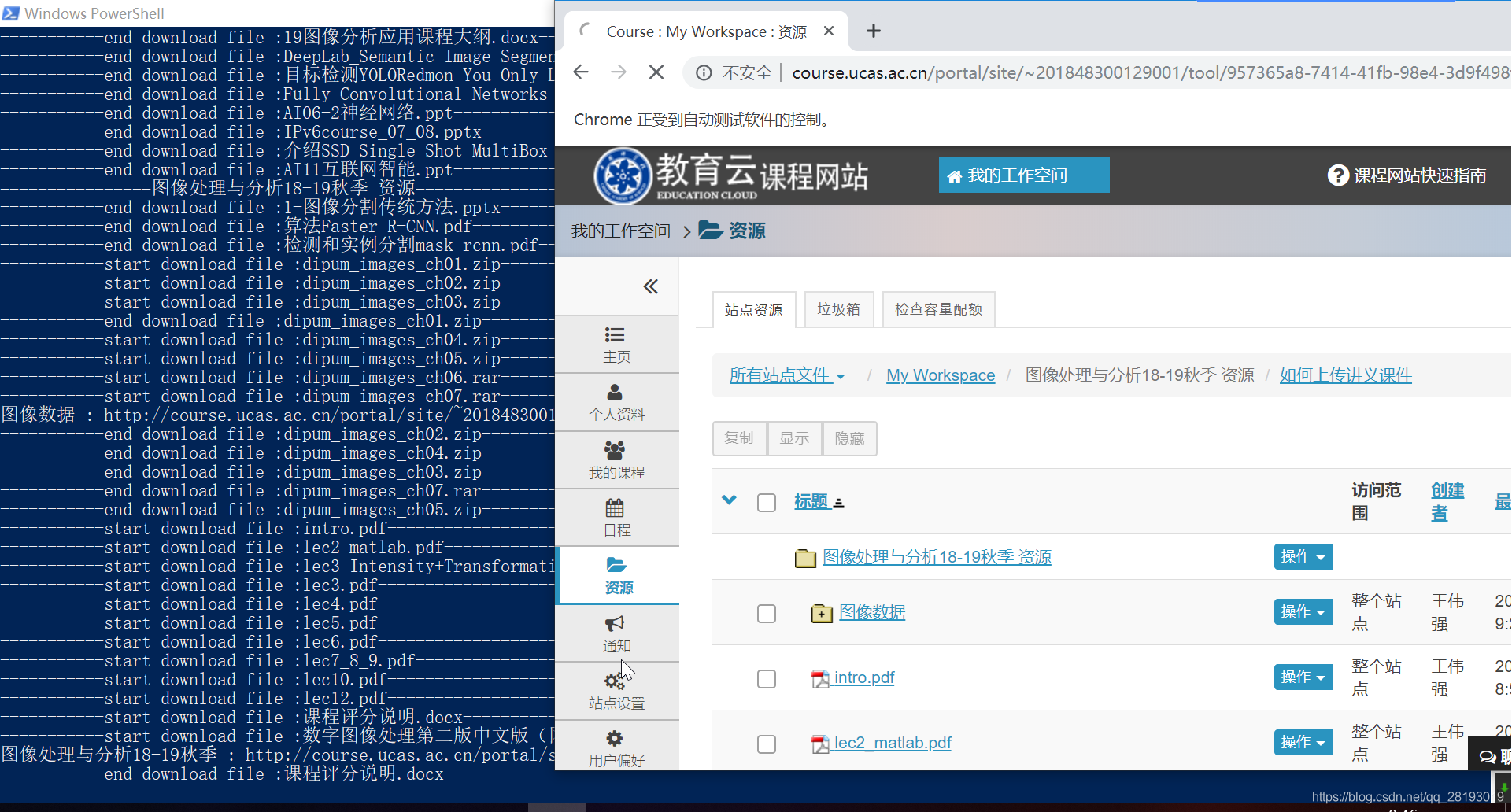Open the 操作 dropdown for intro.pdf
This screenshot has height=812, width=1512.
1303,677
